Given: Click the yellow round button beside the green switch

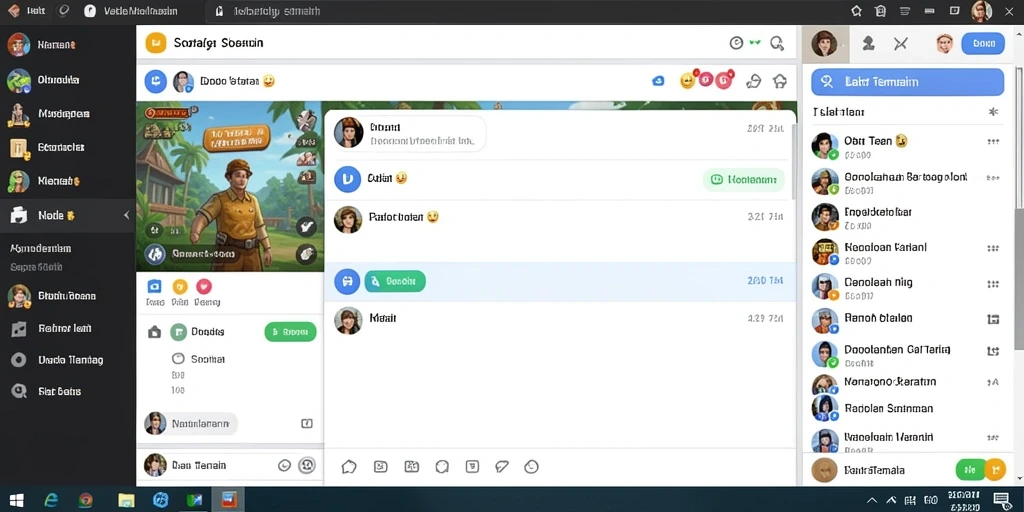Looking at the screenshot, I should tap(995, 470).
